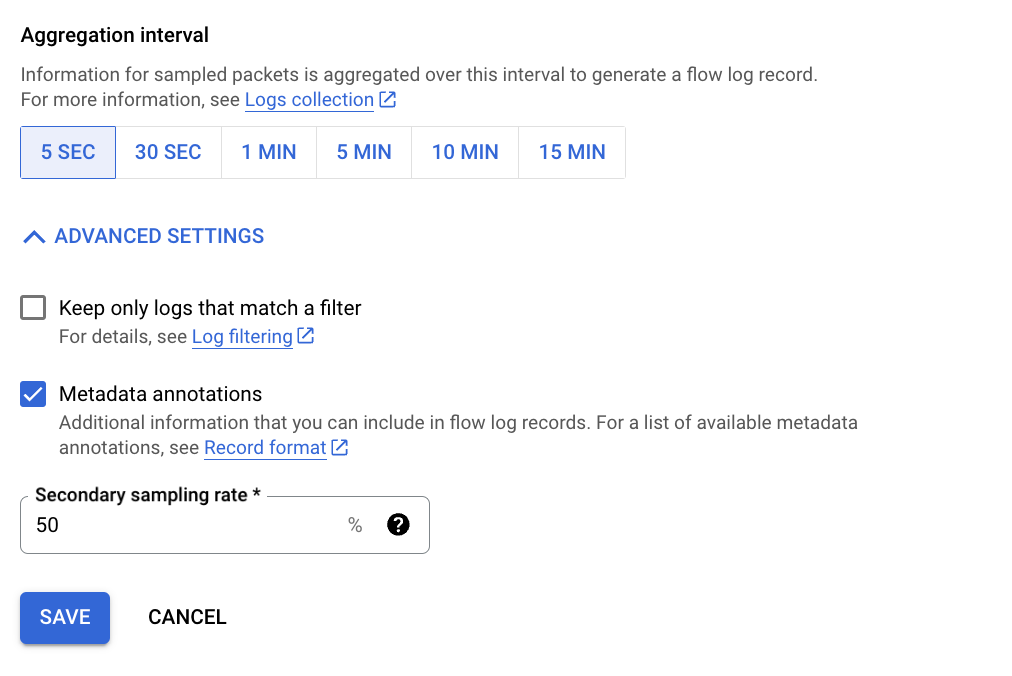
Task: Open the Record format link
Action: pos(265,448)
